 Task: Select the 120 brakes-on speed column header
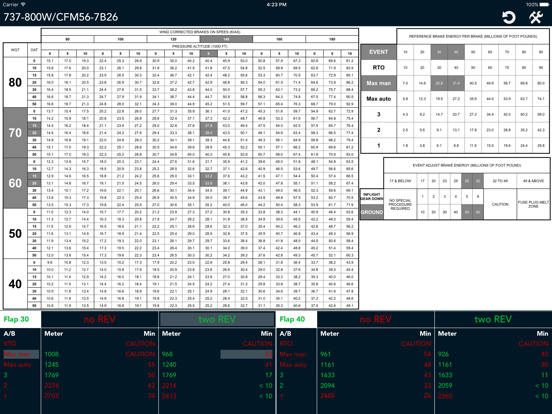[173, 39]
